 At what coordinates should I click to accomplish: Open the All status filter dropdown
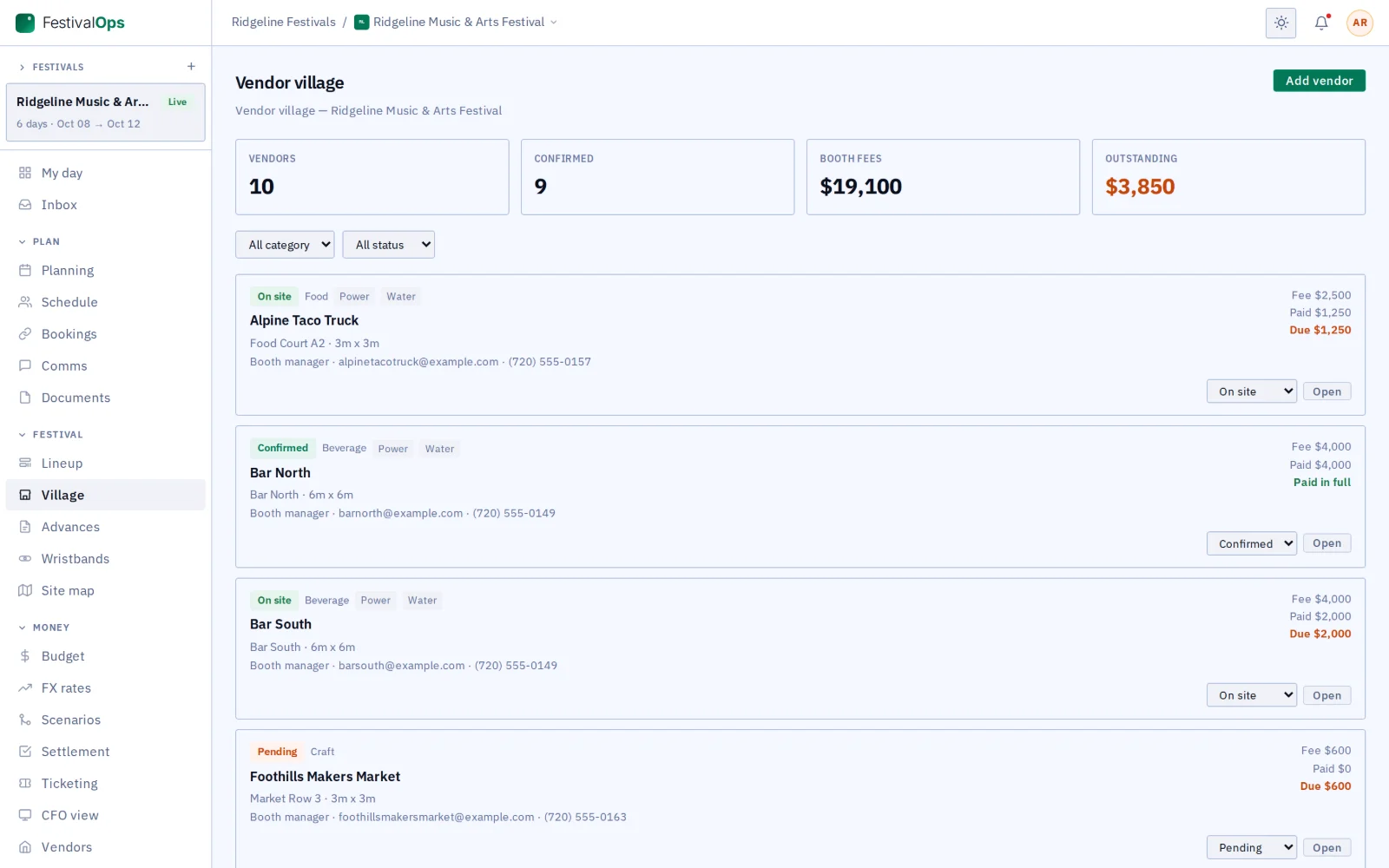[388, 245]
